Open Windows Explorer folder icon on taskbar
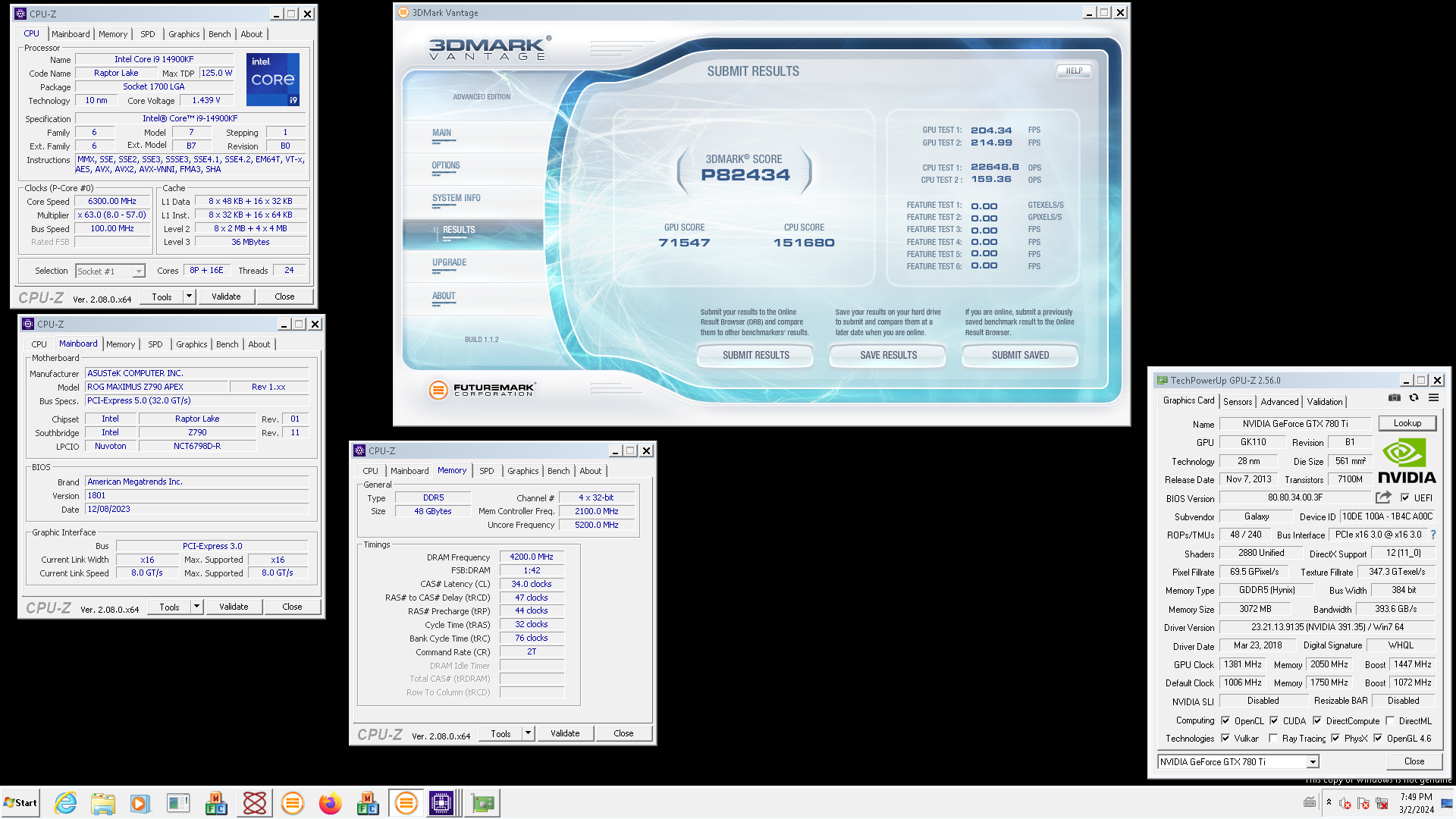1456x819 pixels. coord(102,803)
